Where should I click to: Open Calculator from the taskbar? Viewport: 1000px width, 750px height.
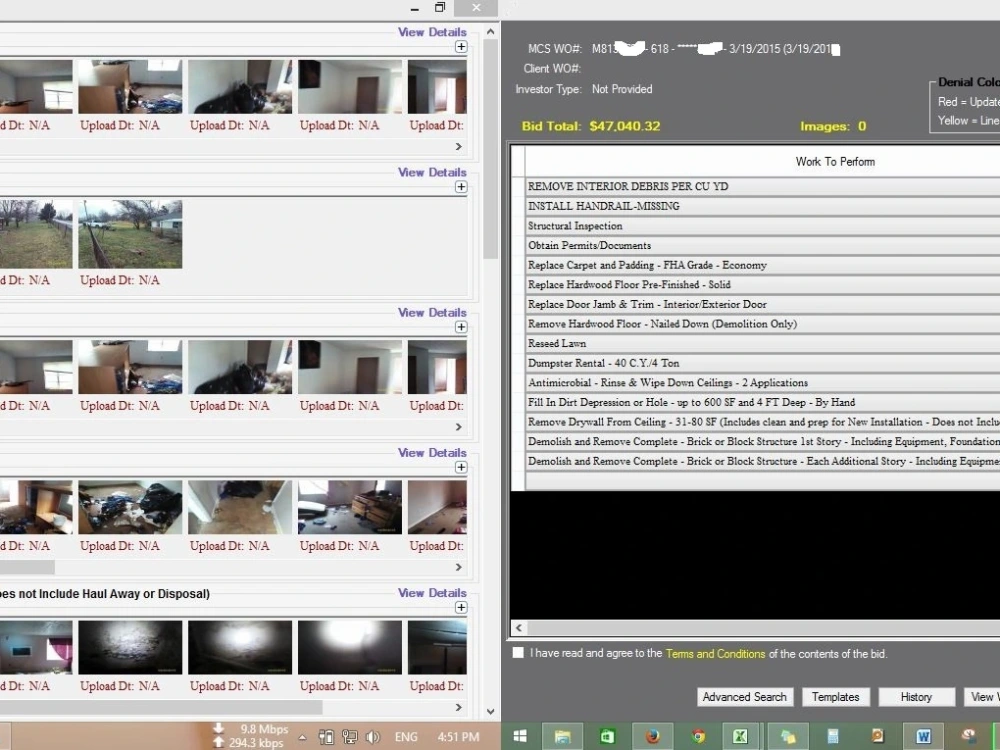pos(835,736)
